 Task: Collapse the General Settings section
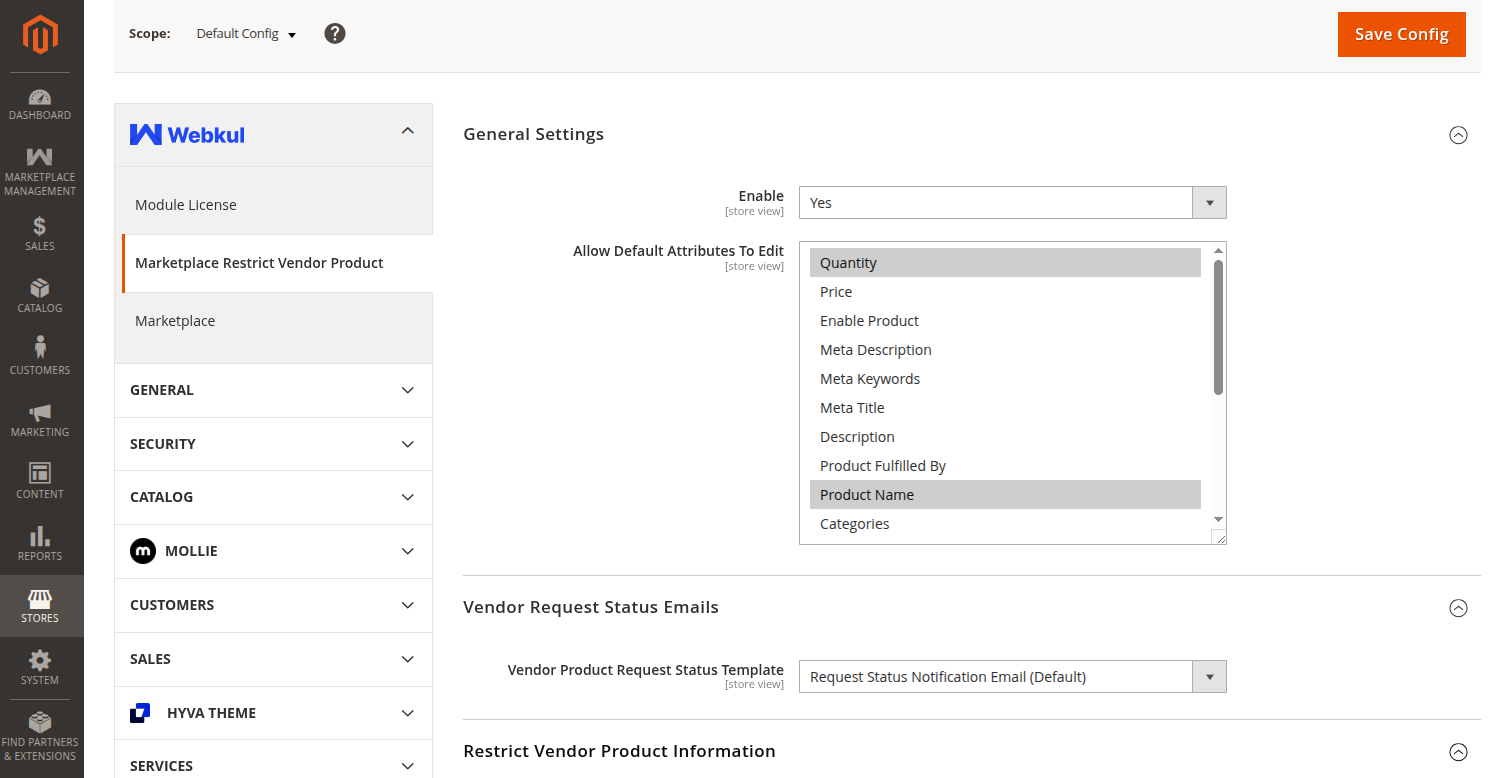click(1458, 135)
